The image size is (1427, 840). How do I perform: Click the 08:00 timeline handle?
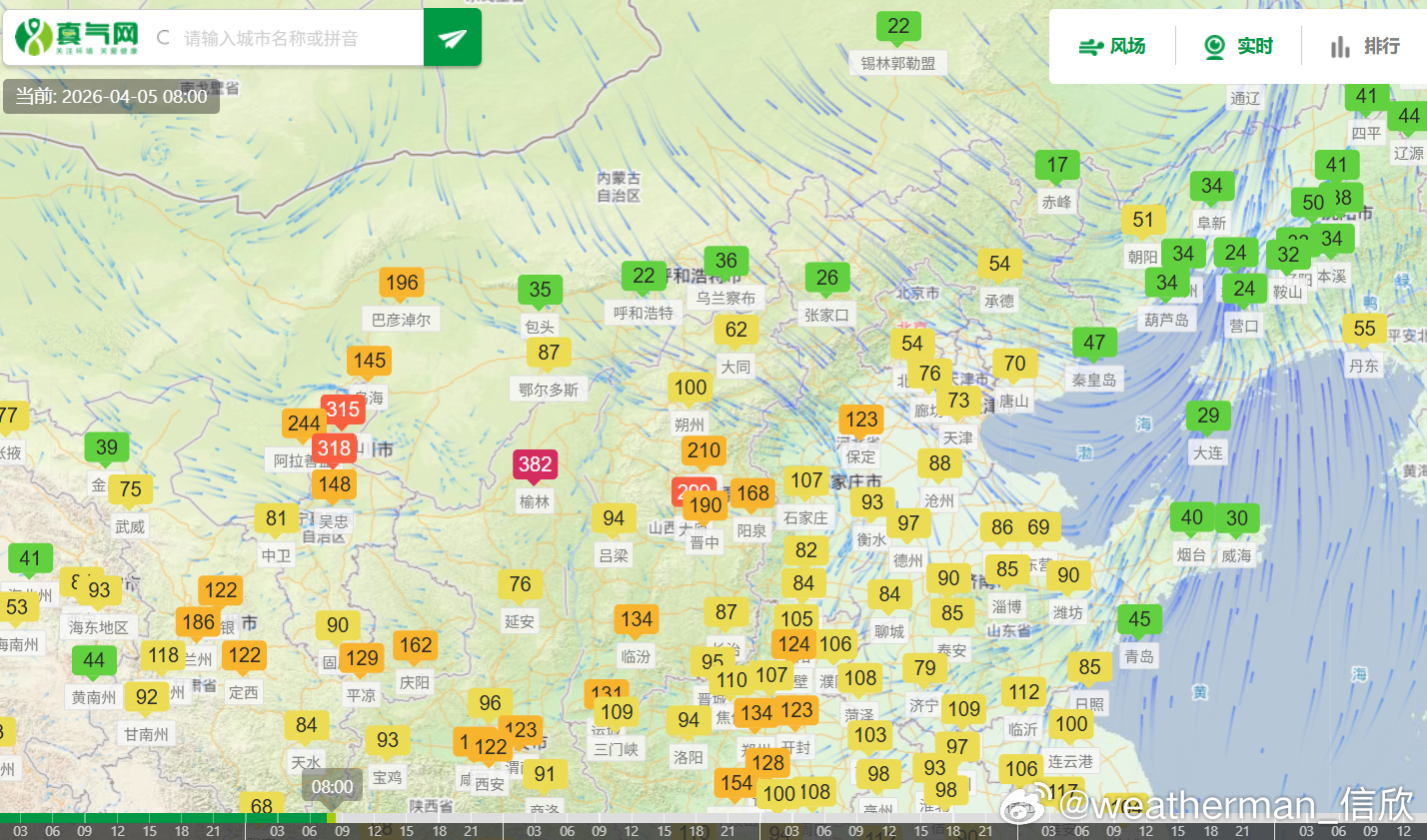tap(332, 787)
